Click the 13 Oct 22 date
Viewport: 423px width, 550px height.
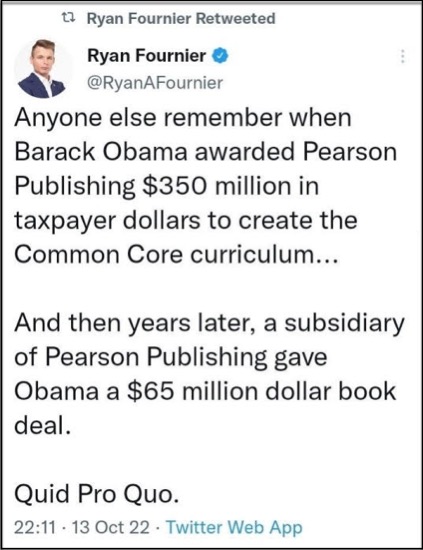(111, 528)
